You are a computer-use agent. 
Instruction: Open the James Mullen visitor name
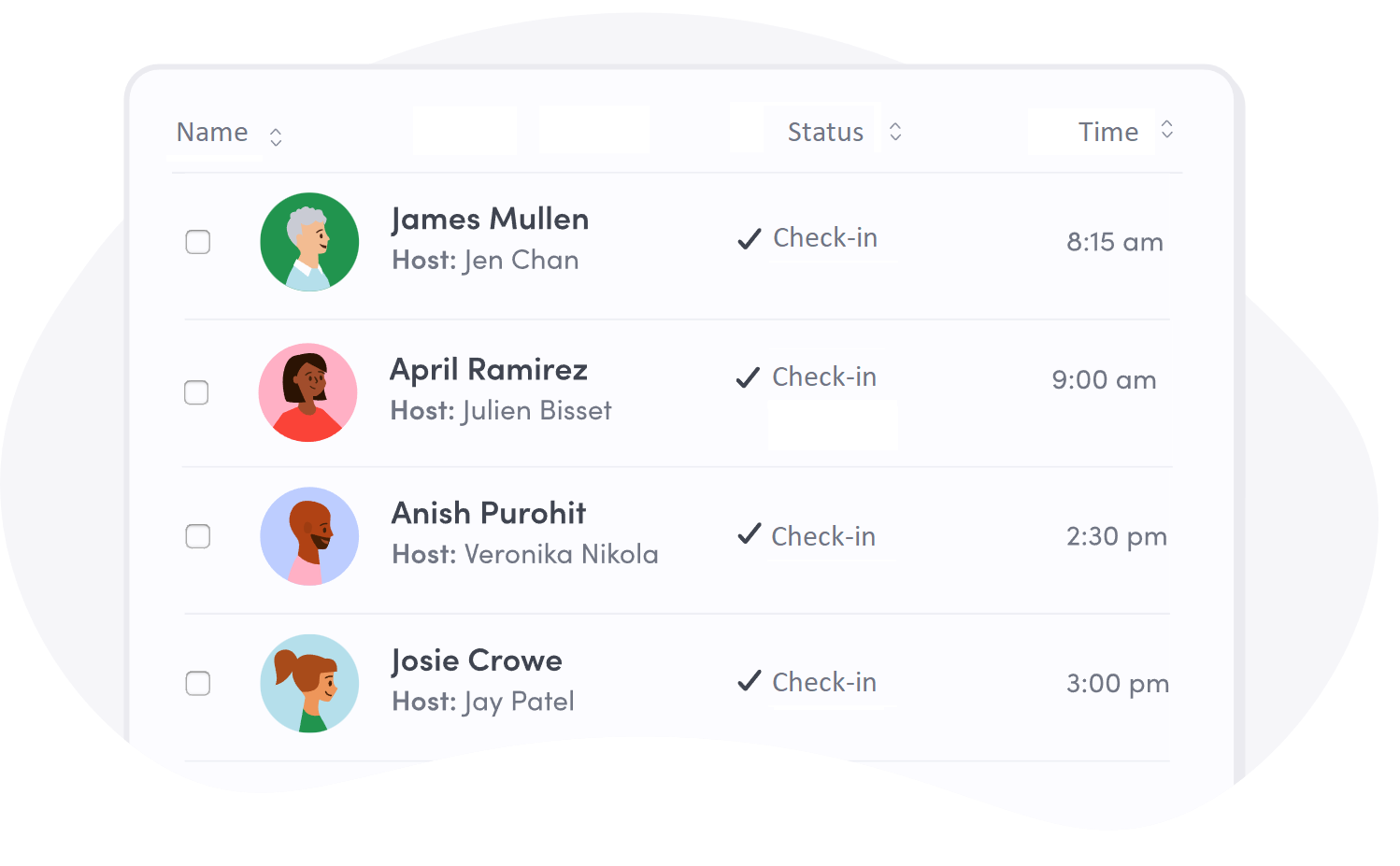pyautogui.click(x=491, y=219)
